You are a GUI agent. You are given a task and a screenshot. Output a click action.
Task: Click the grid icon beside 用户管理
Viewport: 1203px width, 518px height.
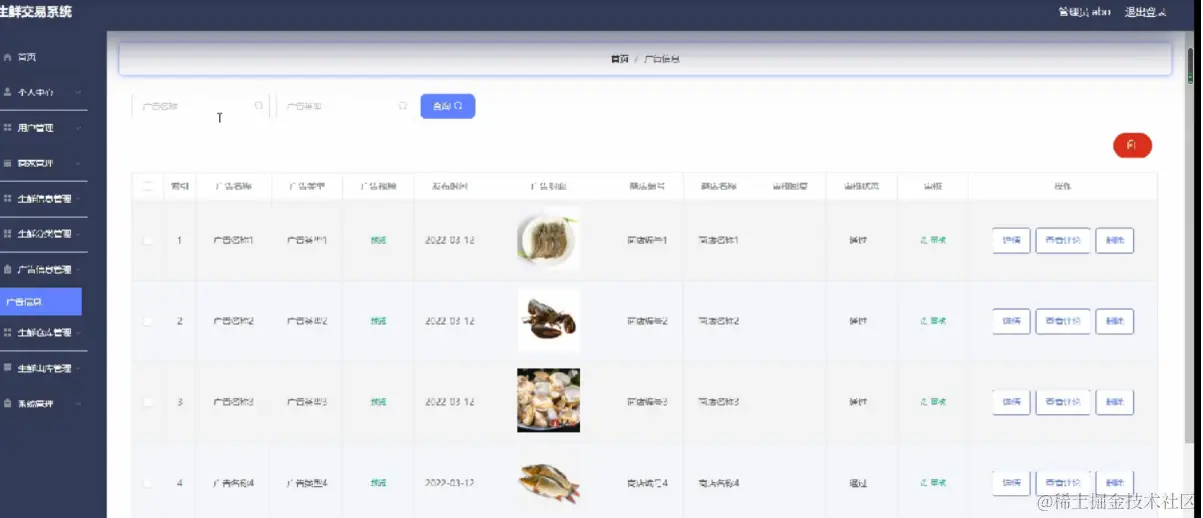point(8,128)
